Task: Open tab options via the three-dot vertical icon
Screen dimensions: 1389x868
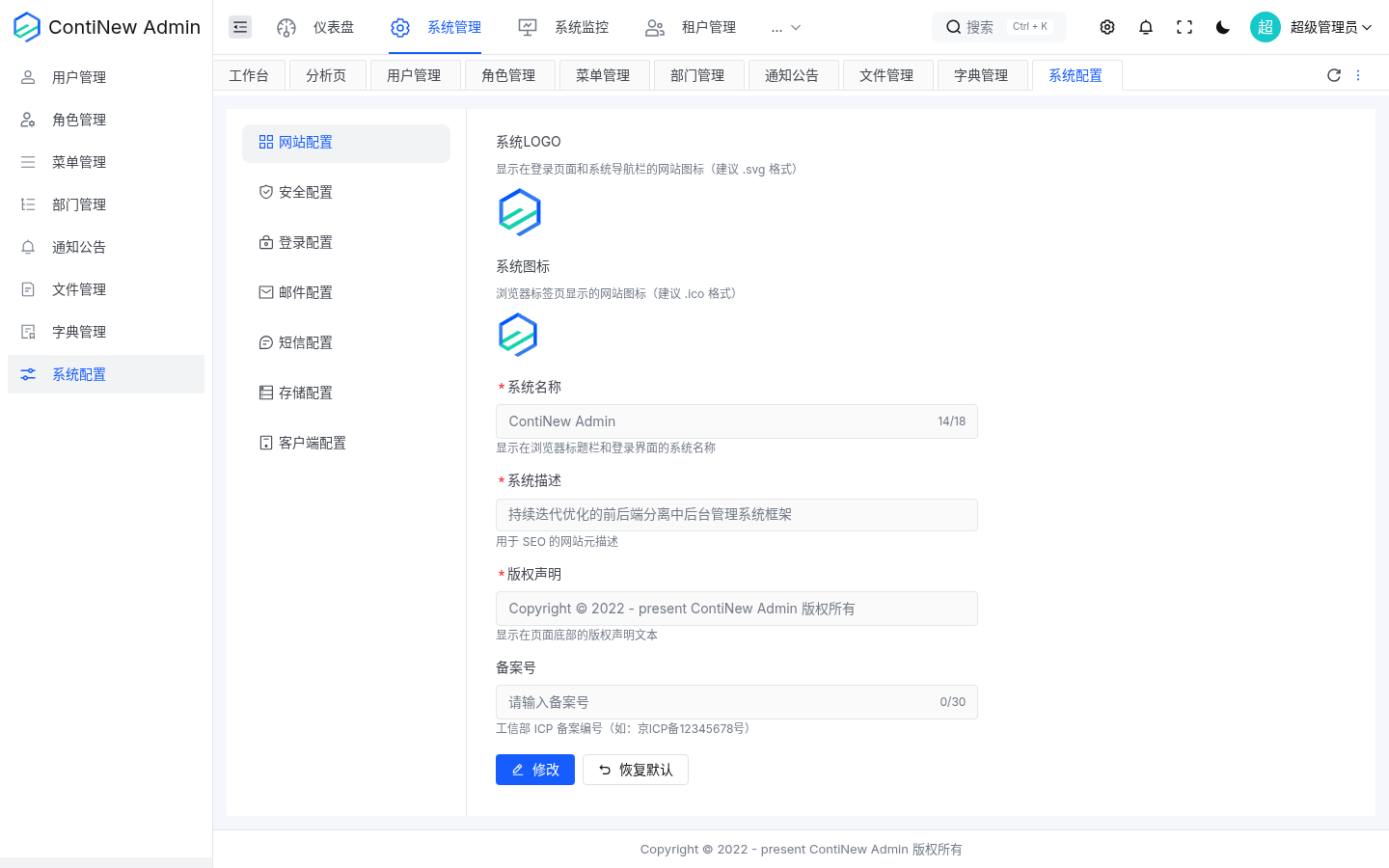Action: coord(1358,75)
